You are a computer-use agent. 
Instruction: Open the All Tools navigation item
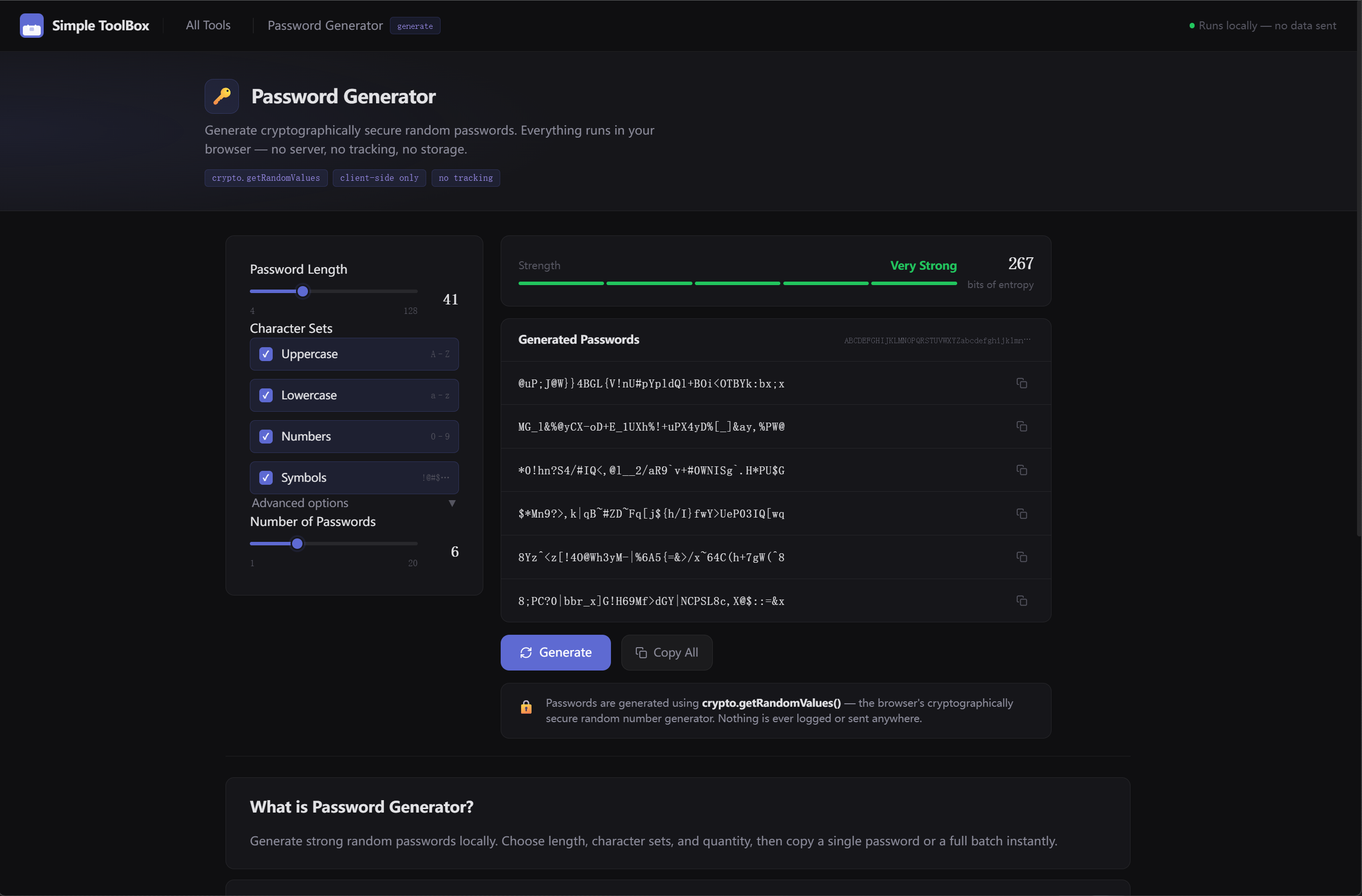click(x=208, y=25)
